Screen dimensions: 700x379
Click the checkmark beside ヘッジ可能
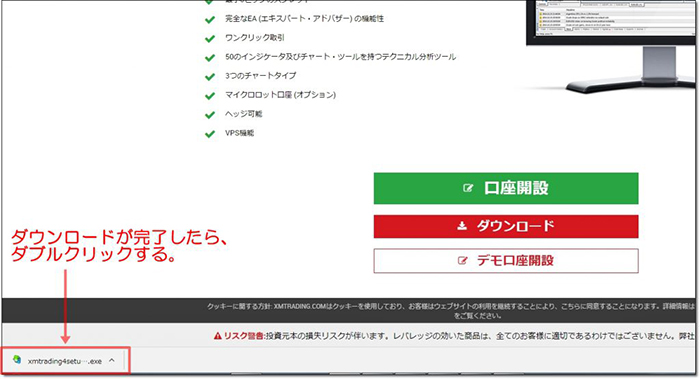(210, 115)
